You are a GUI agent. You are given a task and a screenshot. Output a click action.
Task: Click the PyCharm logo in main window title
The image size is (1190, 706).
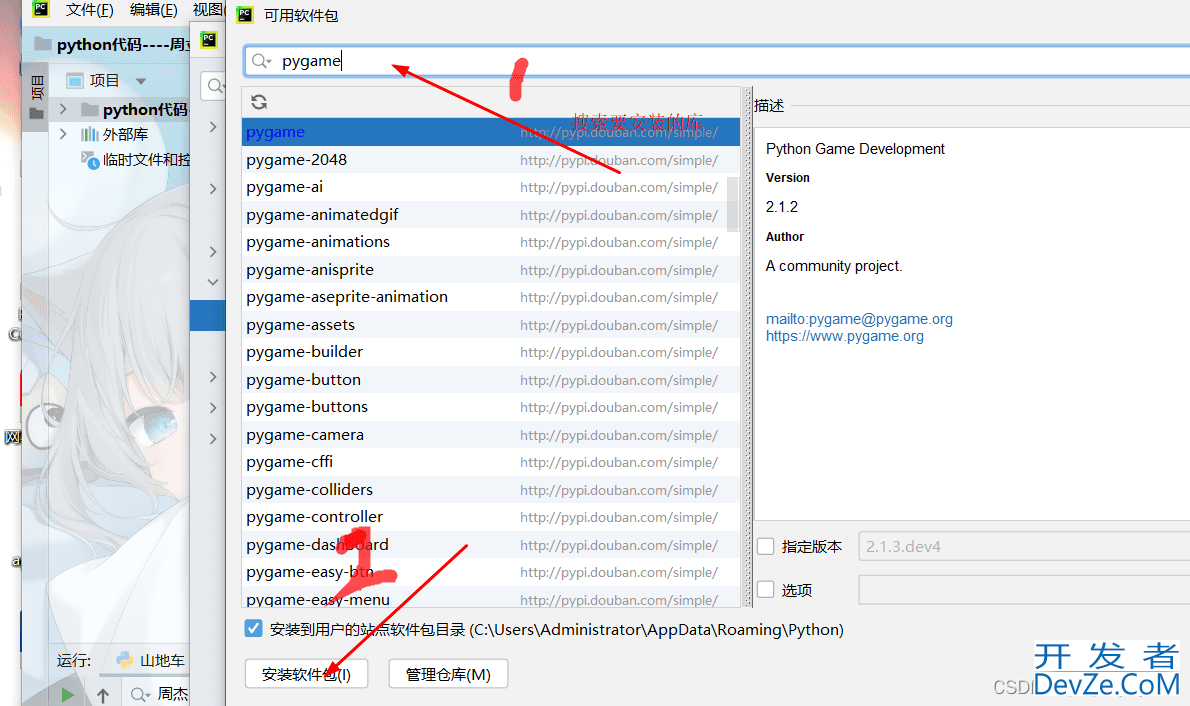coord(40,9)
